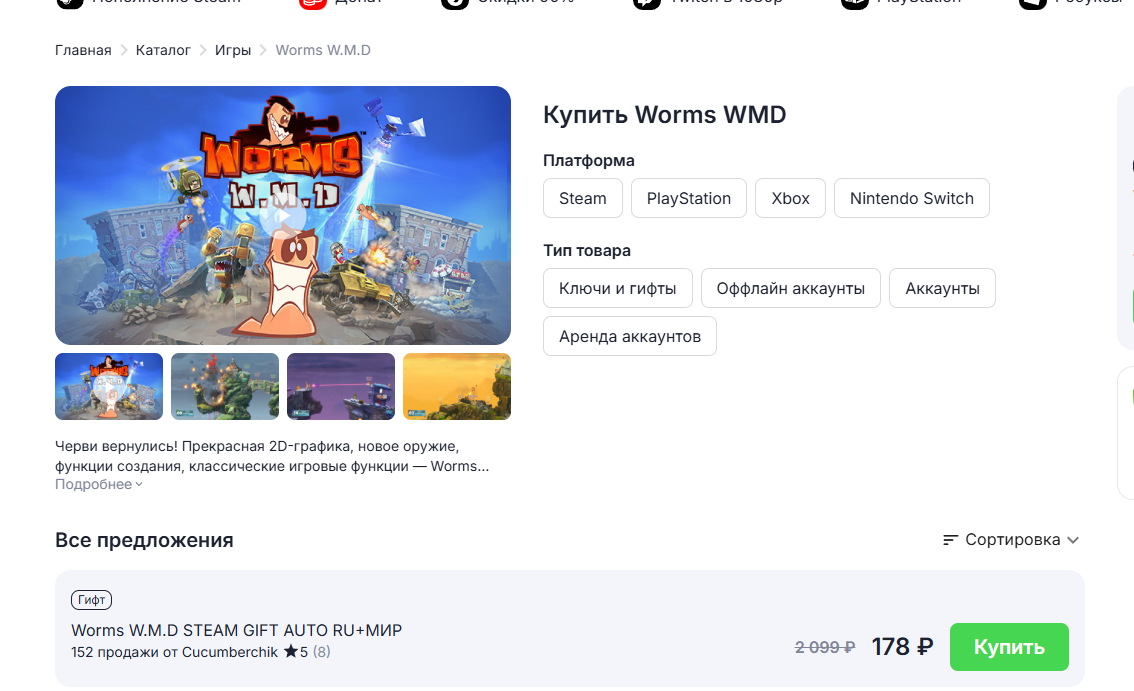Click the Все предложения heading

coord(144,540)
